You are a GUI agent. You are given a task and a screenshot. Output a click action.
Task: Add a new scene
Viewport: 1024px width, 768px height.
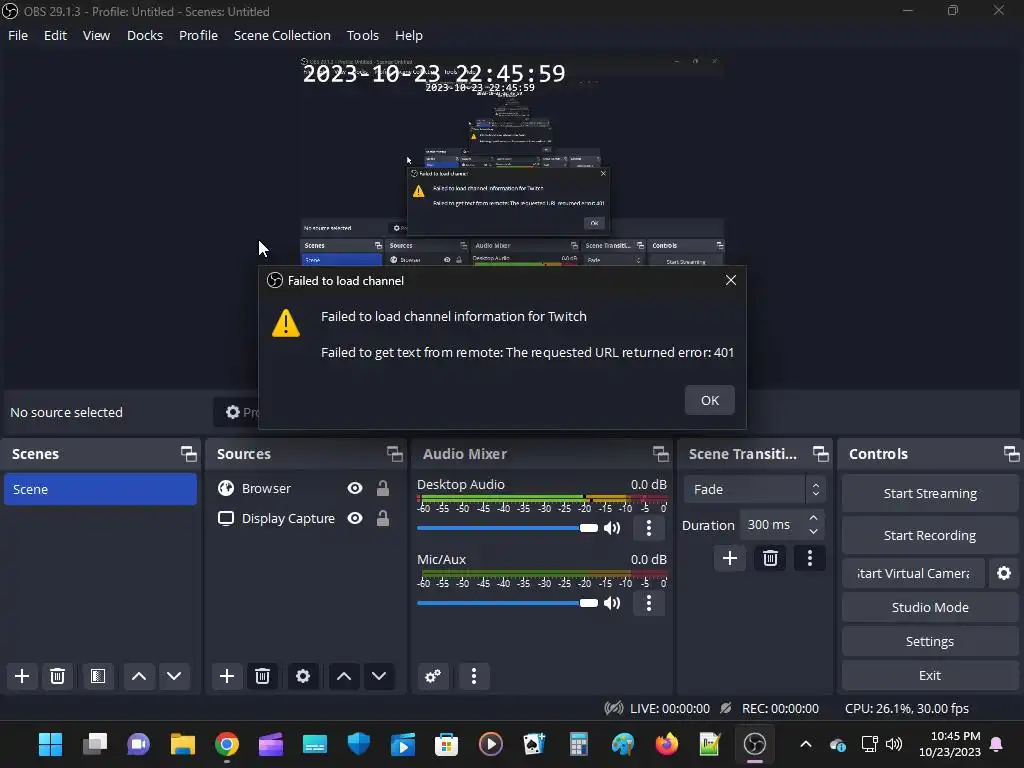(x=22, y=676)
